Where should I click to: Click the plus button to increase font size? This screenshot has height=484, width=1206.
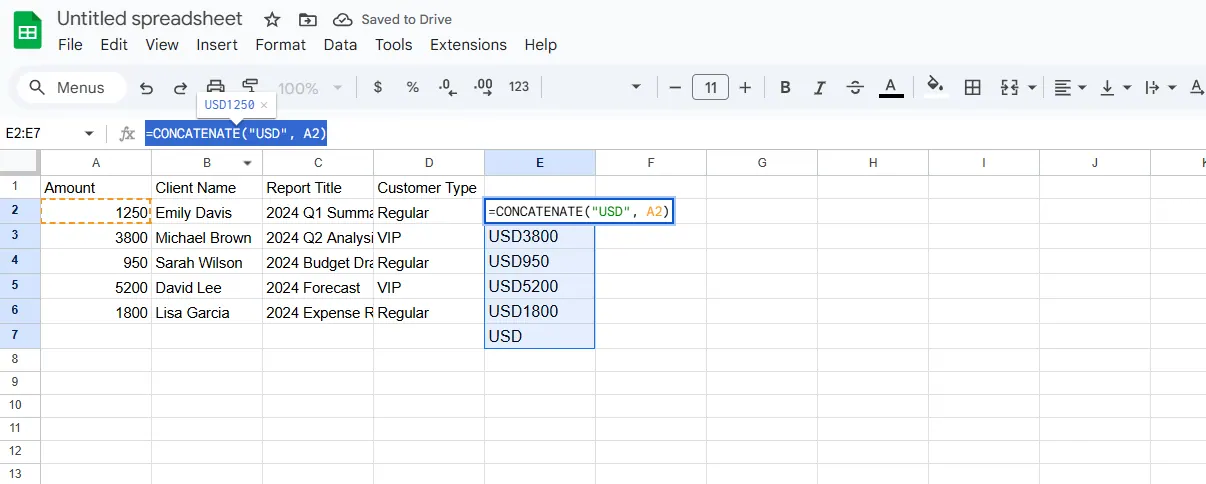point(745,88)
